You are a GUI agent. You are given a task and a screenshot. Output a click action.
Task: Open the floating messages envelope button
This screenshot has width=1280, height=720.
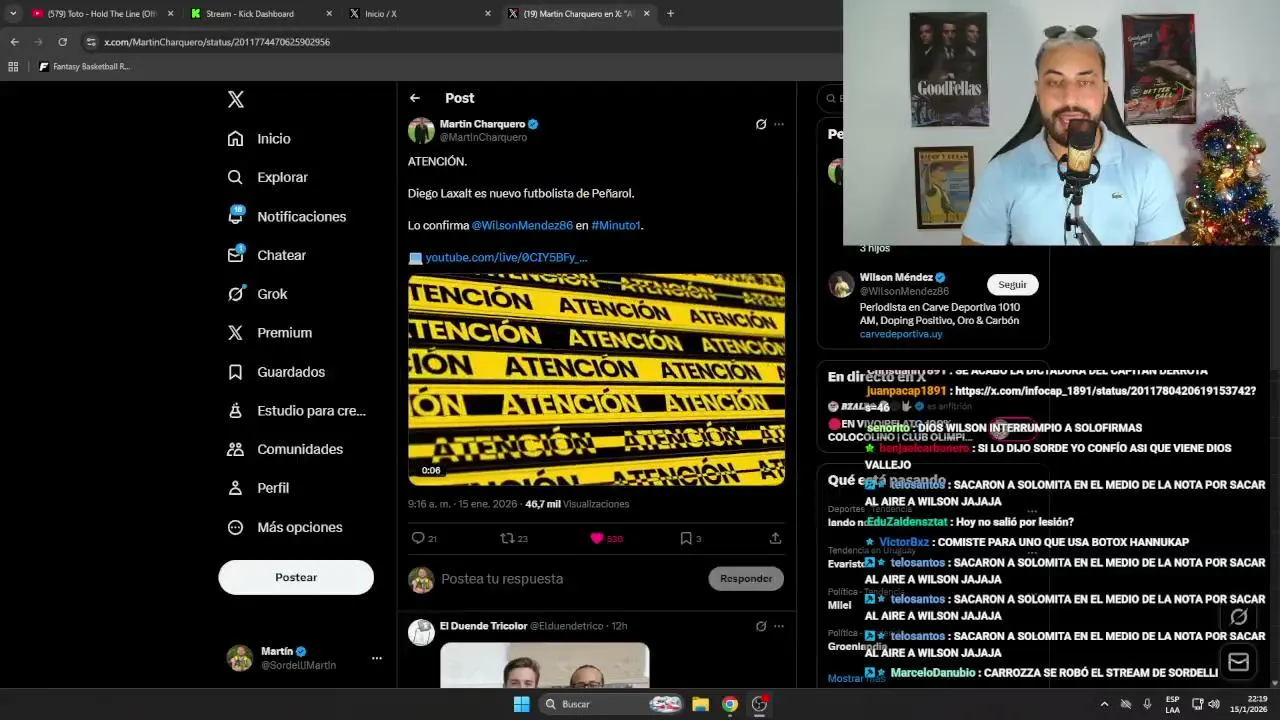pyautogui.click(x=1238, y=662)
